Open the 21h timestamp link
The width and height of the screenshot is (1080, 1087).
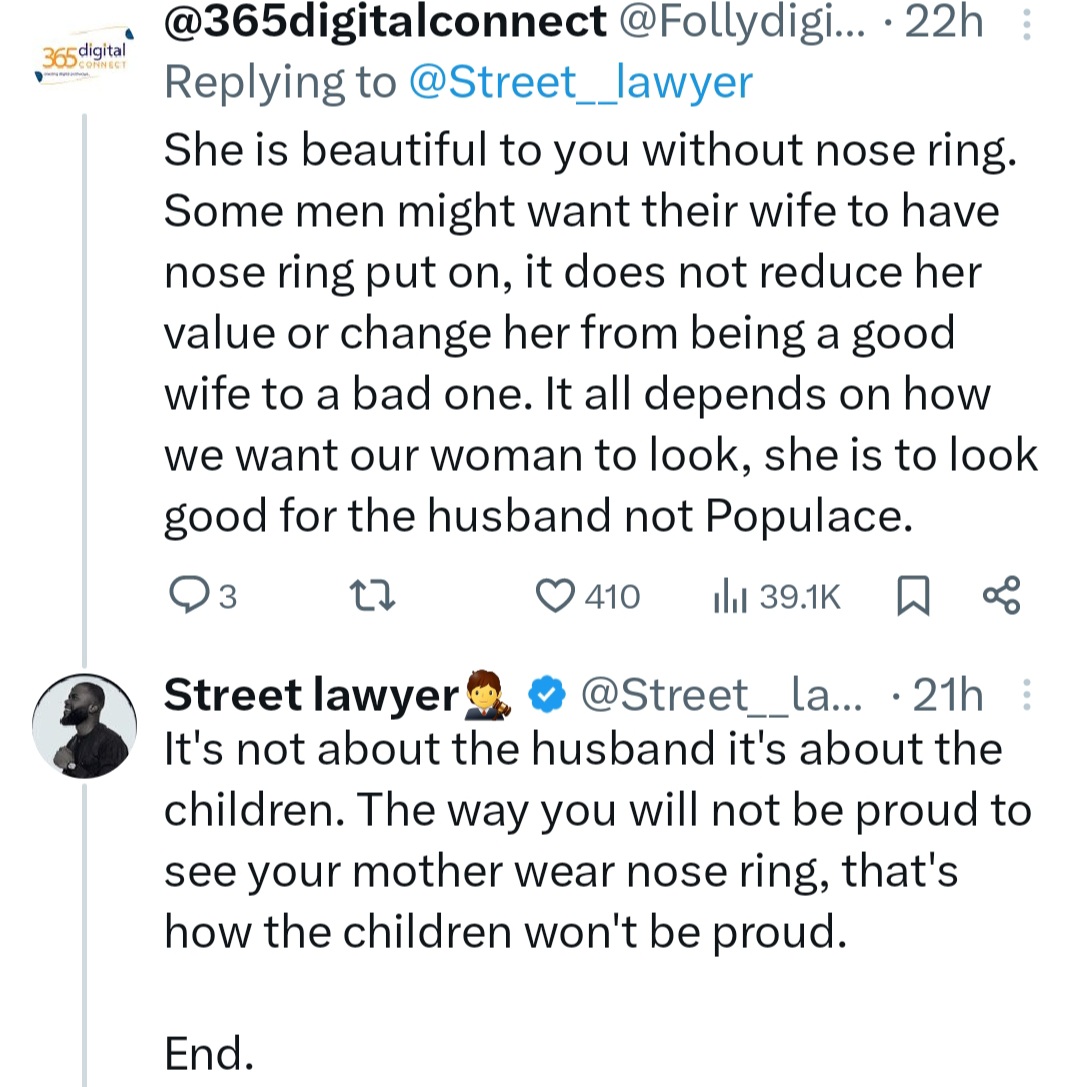tap(948, 695)
